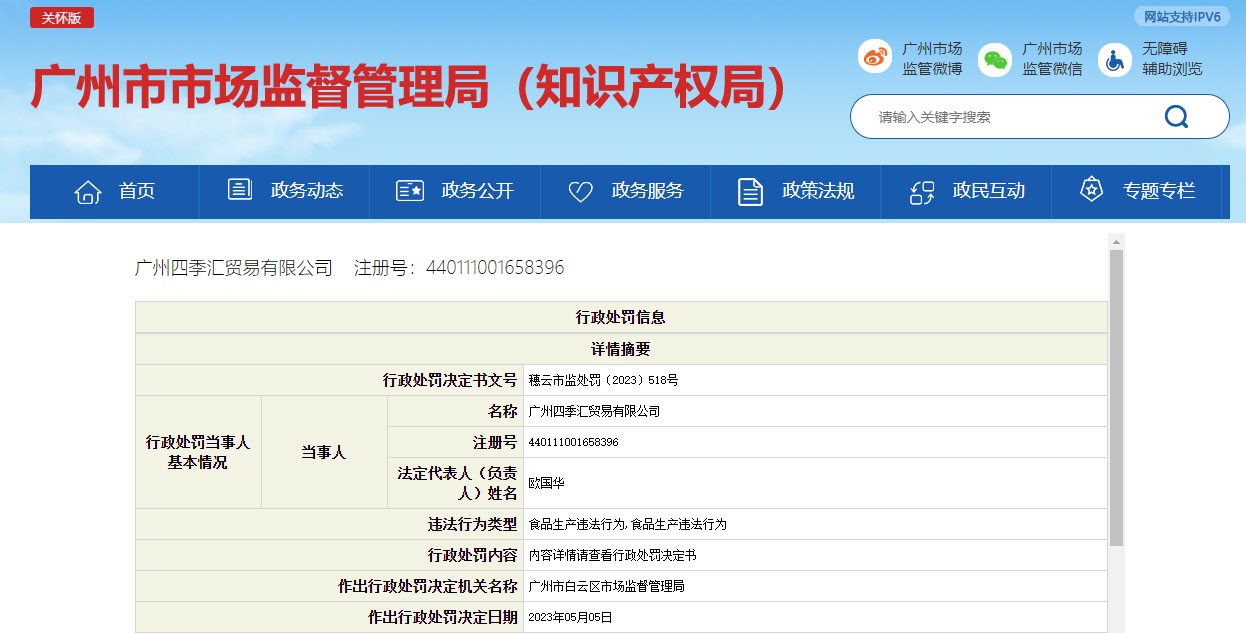Click the decision date 2023年05月05日
The image size is (1246, 633).
click(570, 617)
